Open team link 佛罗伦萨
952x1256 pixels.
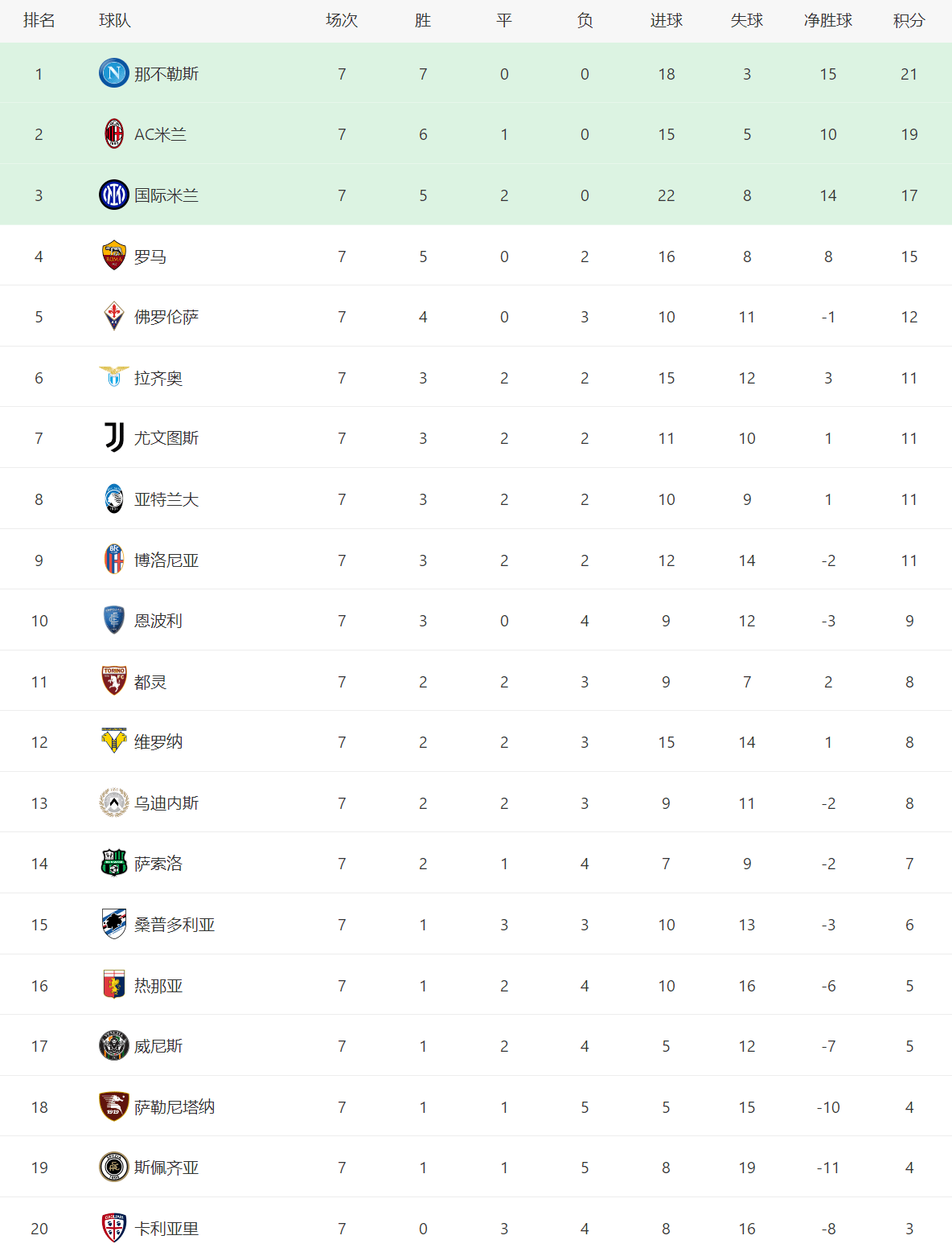tap(166, 317)
